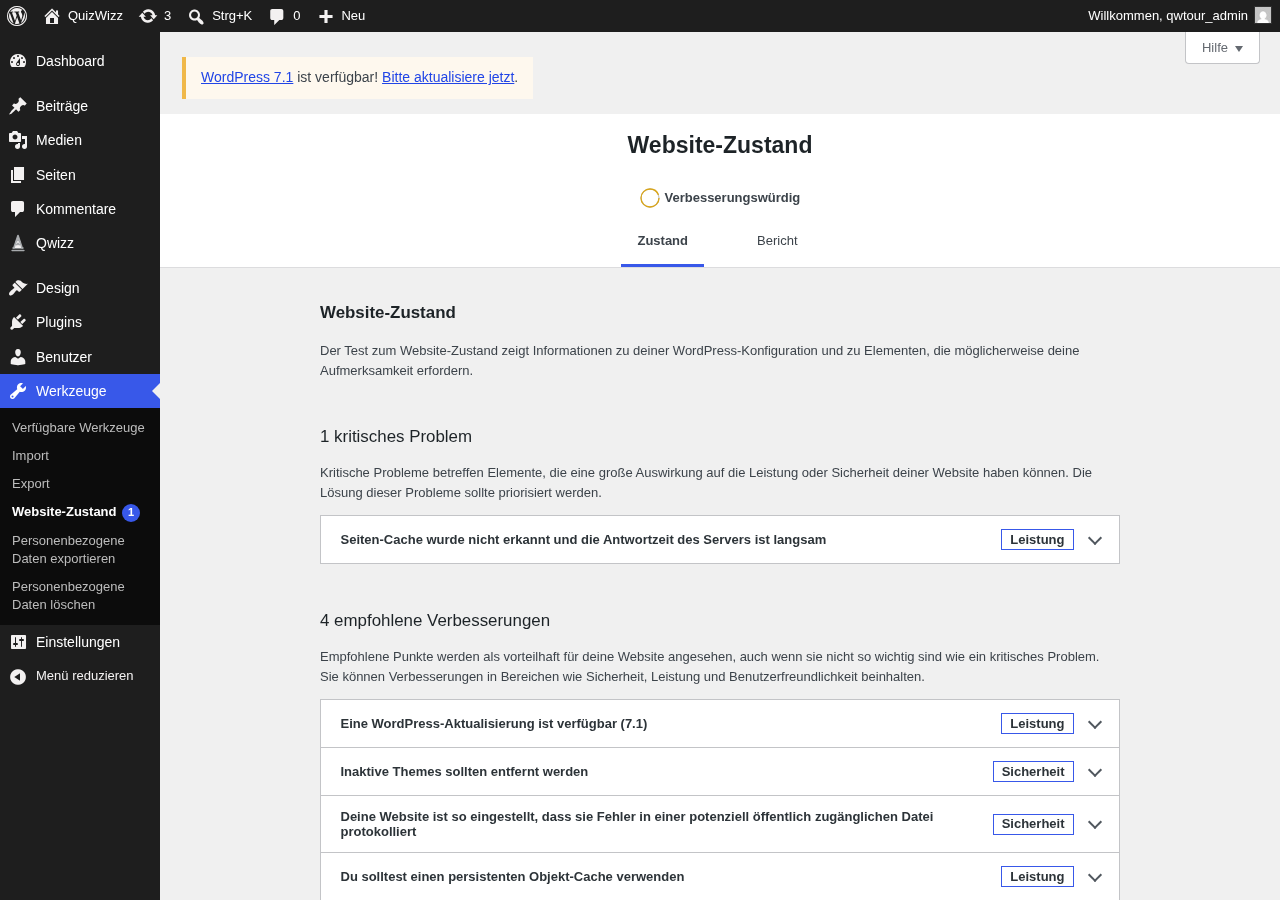The height and width of the screenshot is (900, 1280).
Task: Click 'Eine WordPress-Aktualisierung ist verfügbar (7.1)' text
Action: pyautogui.click(x=494, y=724)
